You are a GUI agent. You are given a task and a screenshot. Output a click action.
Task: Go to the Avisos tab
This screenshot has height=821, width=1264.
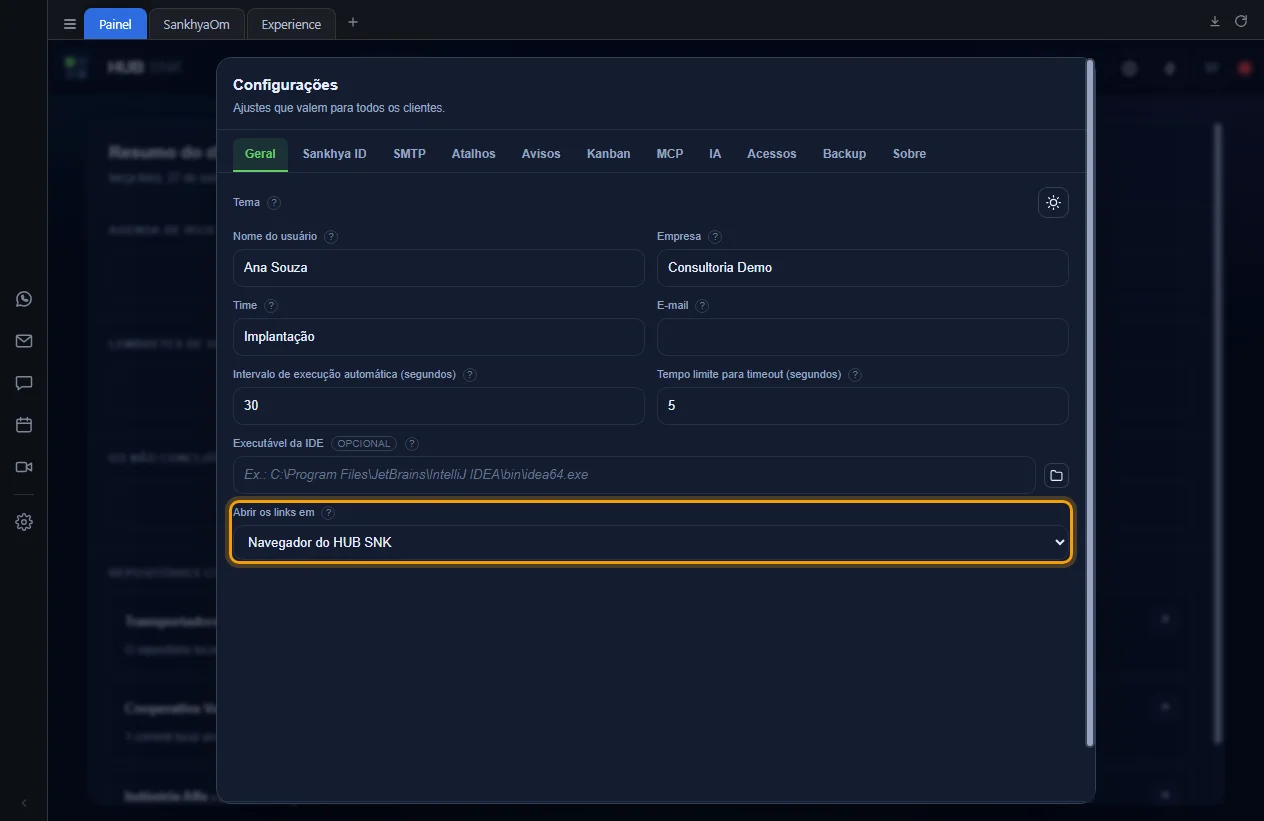(x=541, y=154)
